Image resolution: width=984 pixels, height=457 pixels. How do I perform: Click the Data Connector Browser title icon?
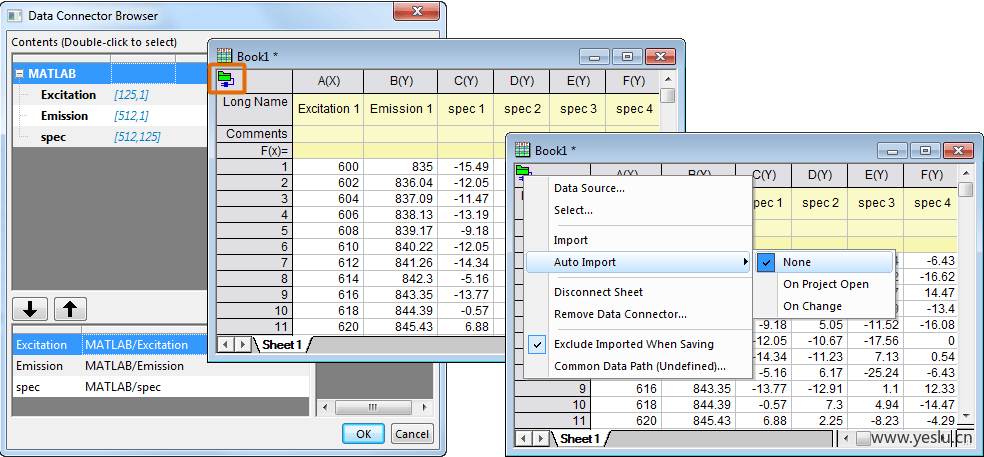(x=15, y=16)
